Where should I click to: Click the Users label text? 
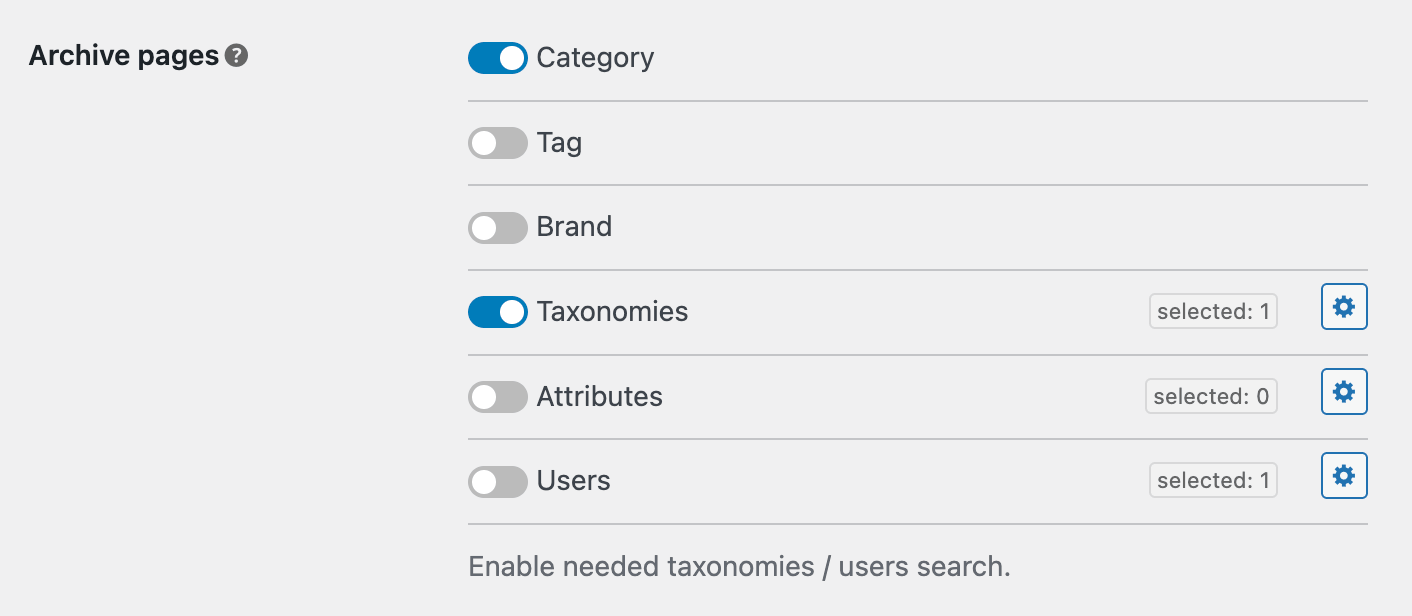click(573, 481)
